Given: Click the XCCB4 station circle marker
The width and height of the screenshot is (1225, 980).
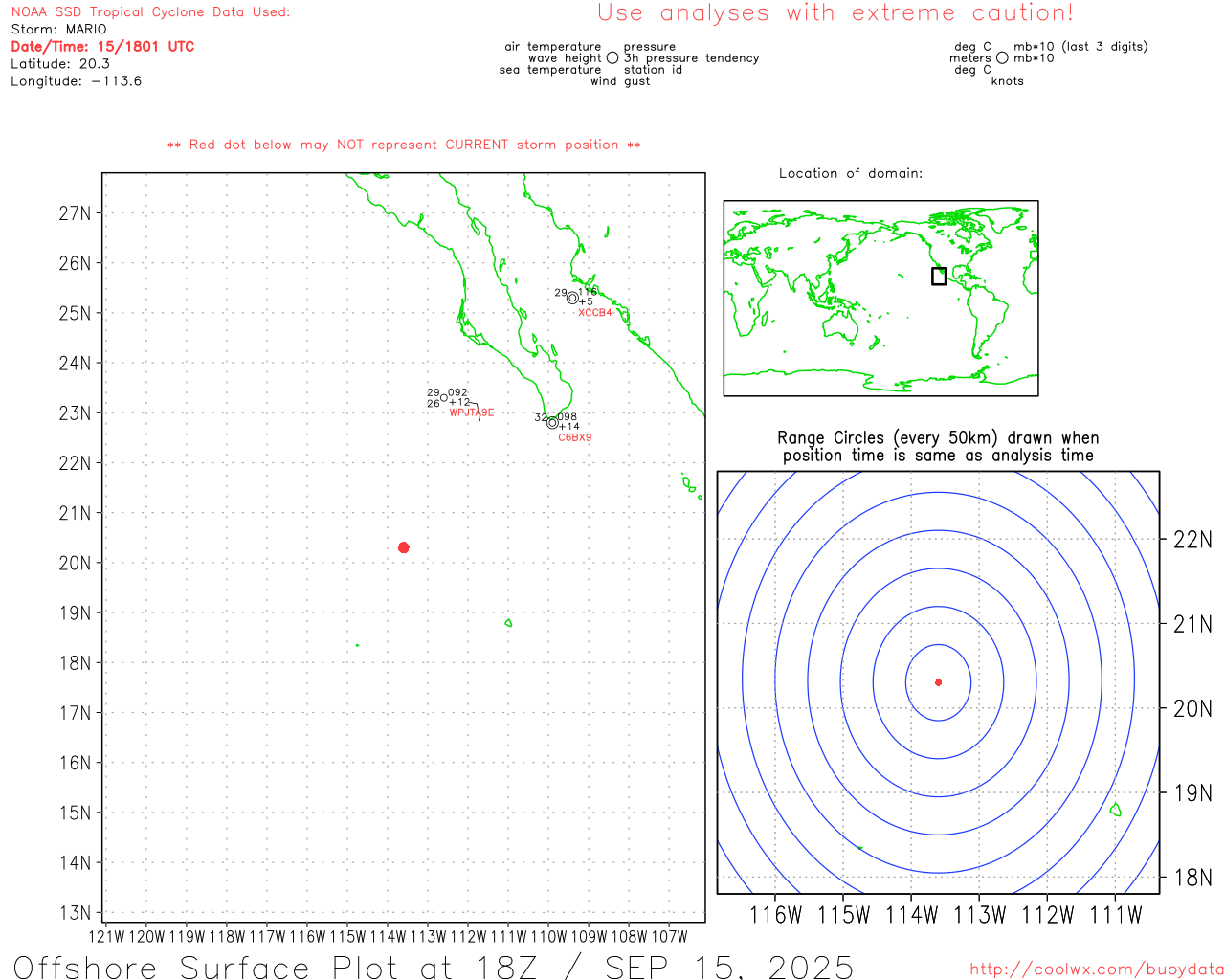Looking at the screenshot, I should [572, 298].
